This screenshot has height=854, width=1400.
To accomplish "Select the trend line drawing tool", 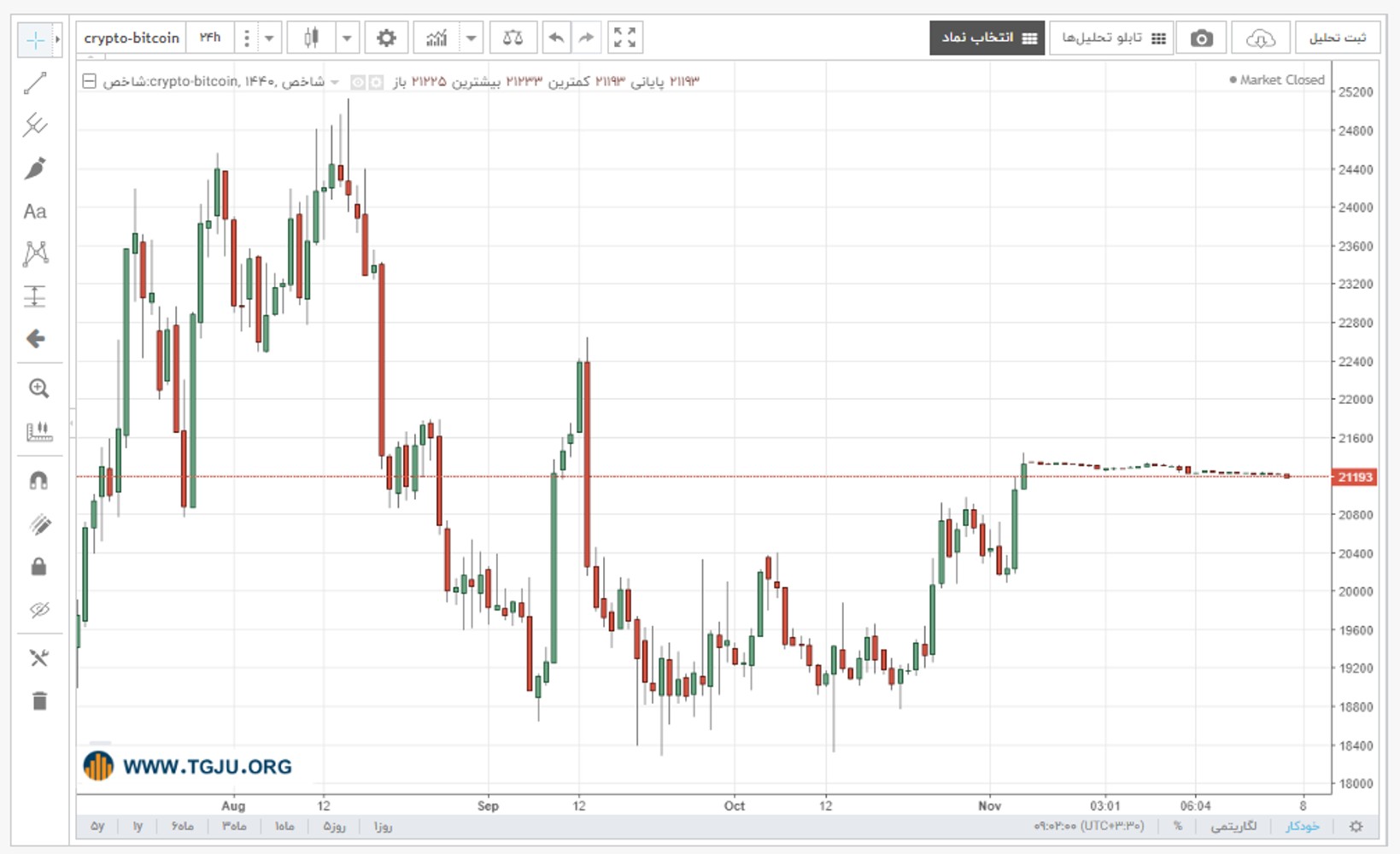I will coord(35,83).
